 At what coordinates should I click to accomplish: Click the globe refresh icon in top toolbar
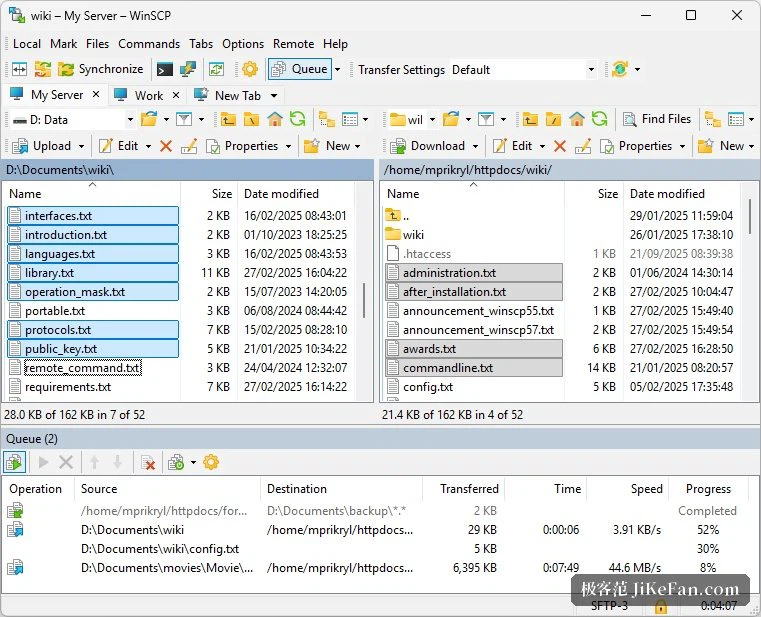620,69
